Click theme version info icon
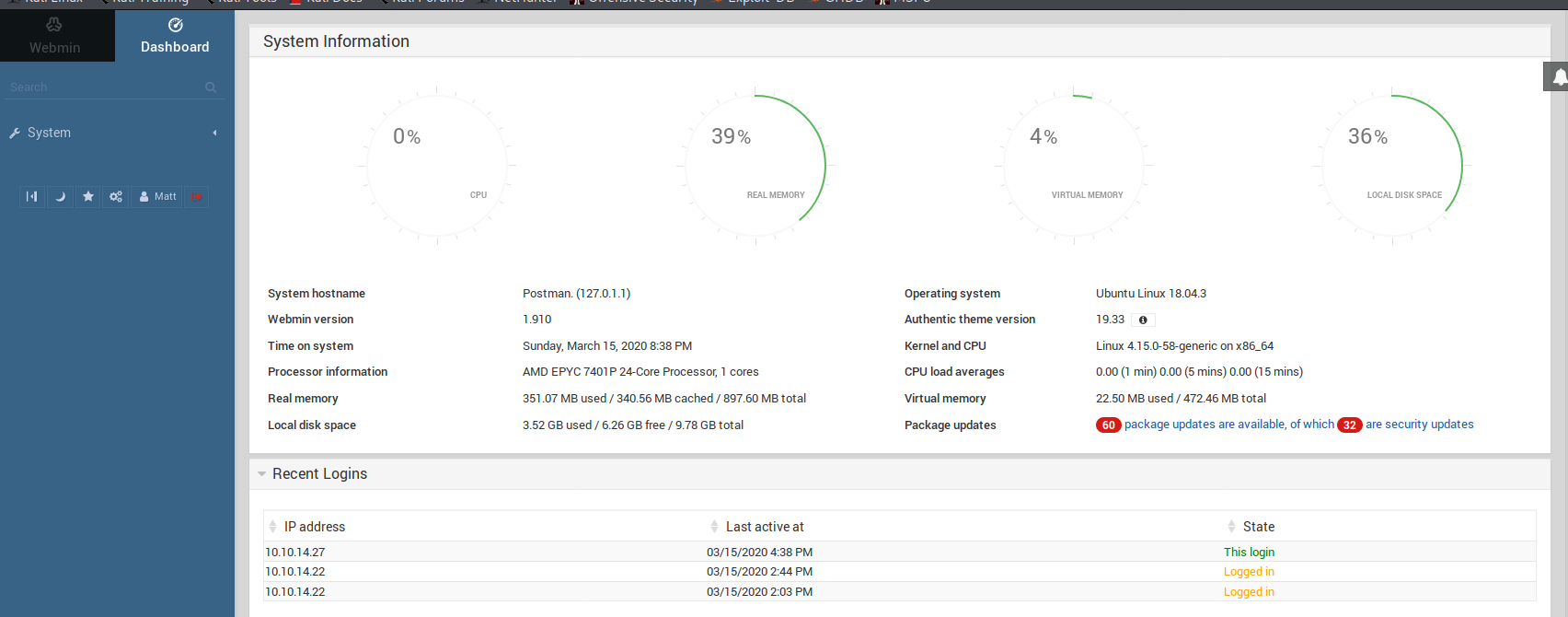Image resolution: width=1568 pixels, height=617 pixels. click(1143, 320)
